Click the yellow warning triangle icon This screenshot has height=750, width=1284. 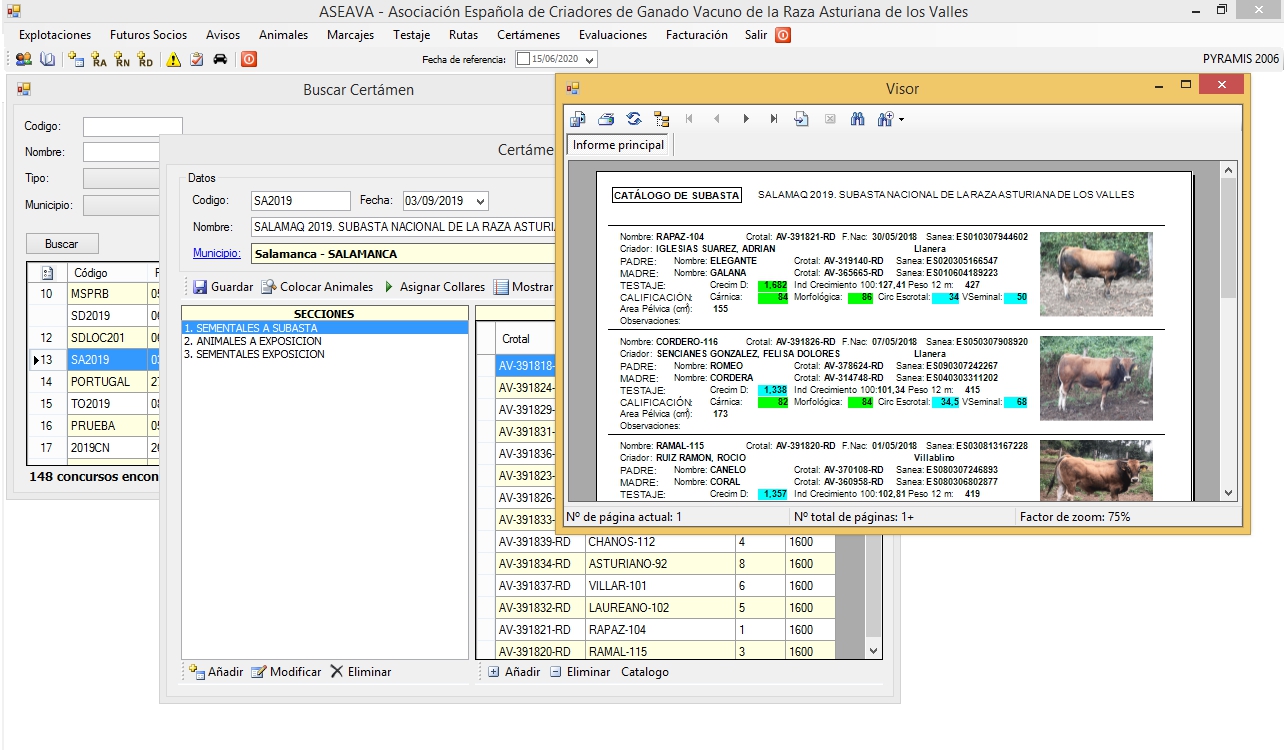click(174, 60)
